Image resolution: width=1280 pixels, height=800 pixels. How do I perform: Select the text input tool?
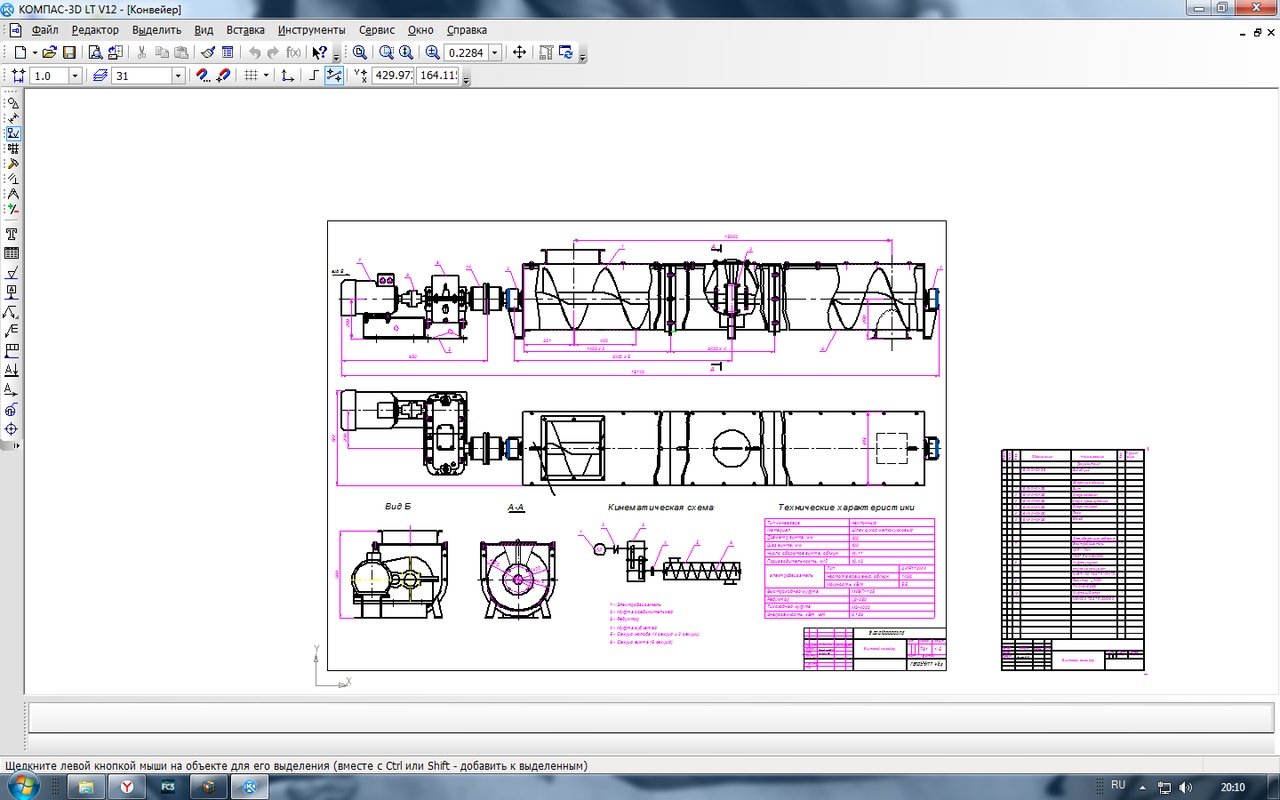tap(12, 233)
